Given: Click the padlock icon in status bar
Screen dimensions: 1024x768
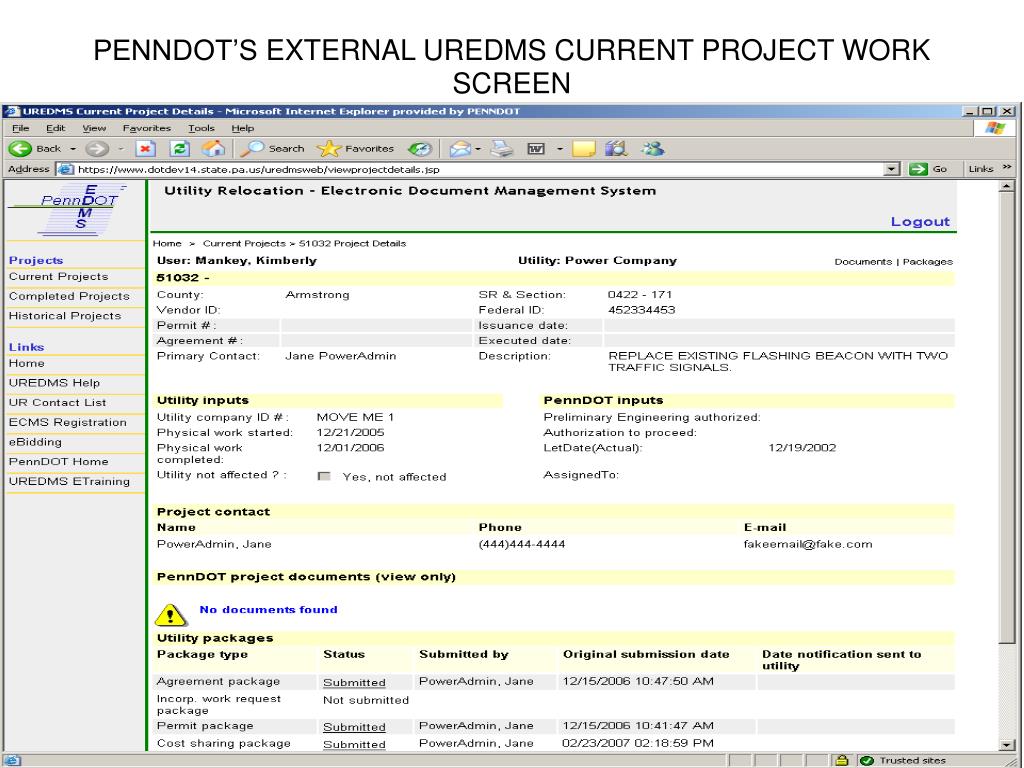Looking at the screenshot, I should [x=842, y=760].
